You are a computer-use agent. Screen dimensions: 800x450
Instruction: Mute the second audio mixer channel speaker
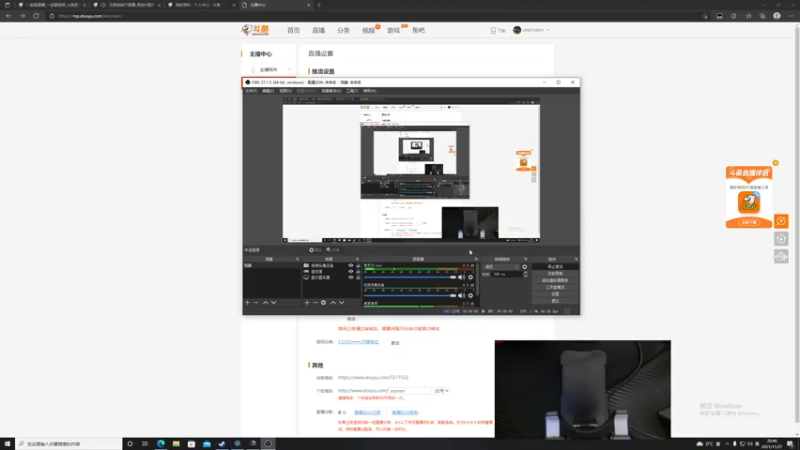coord(461,295)
